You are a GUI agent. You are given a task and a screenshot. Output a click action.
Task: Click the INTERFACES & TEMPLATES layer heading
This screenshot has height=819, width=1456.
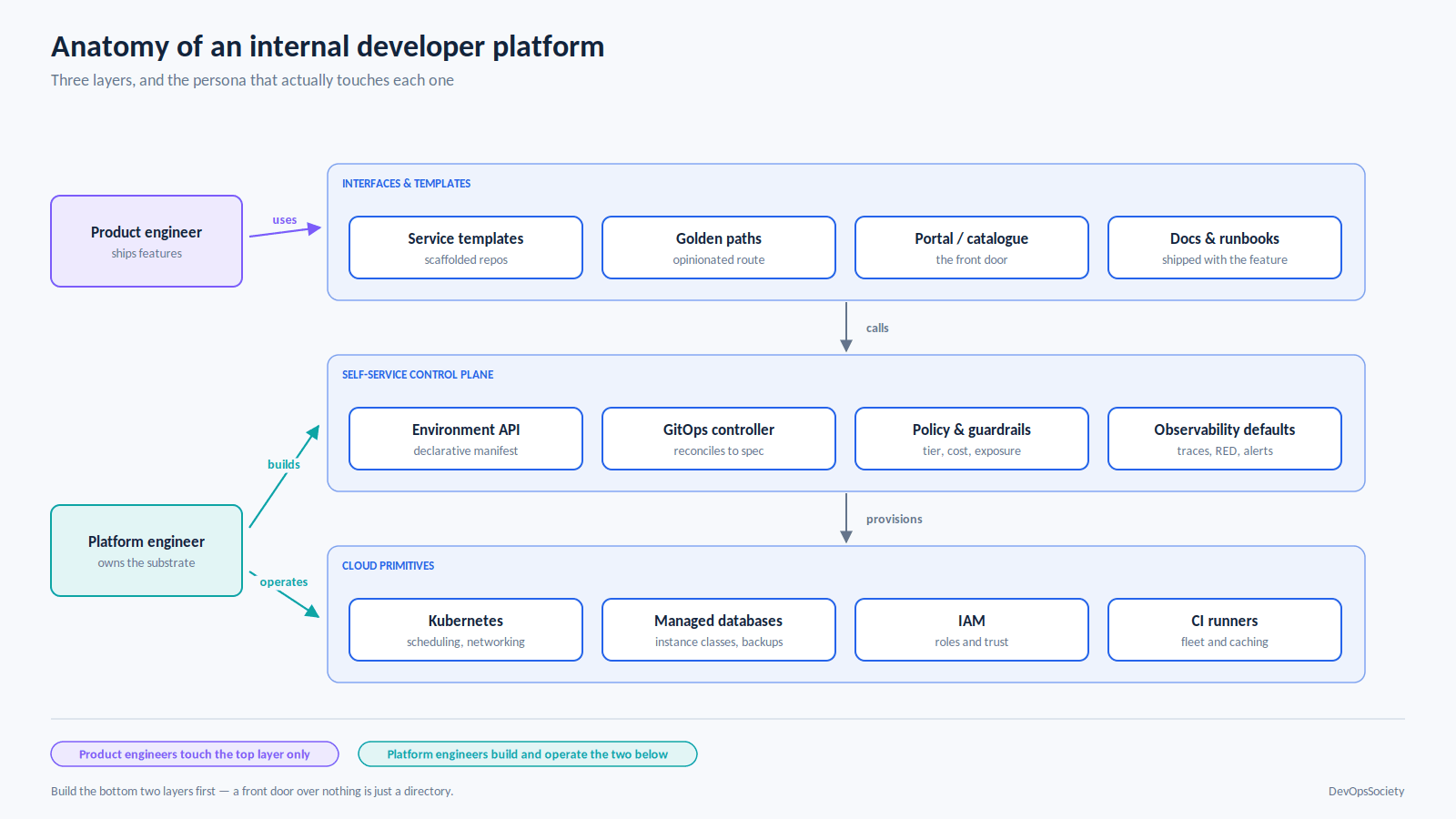point(407,184)
